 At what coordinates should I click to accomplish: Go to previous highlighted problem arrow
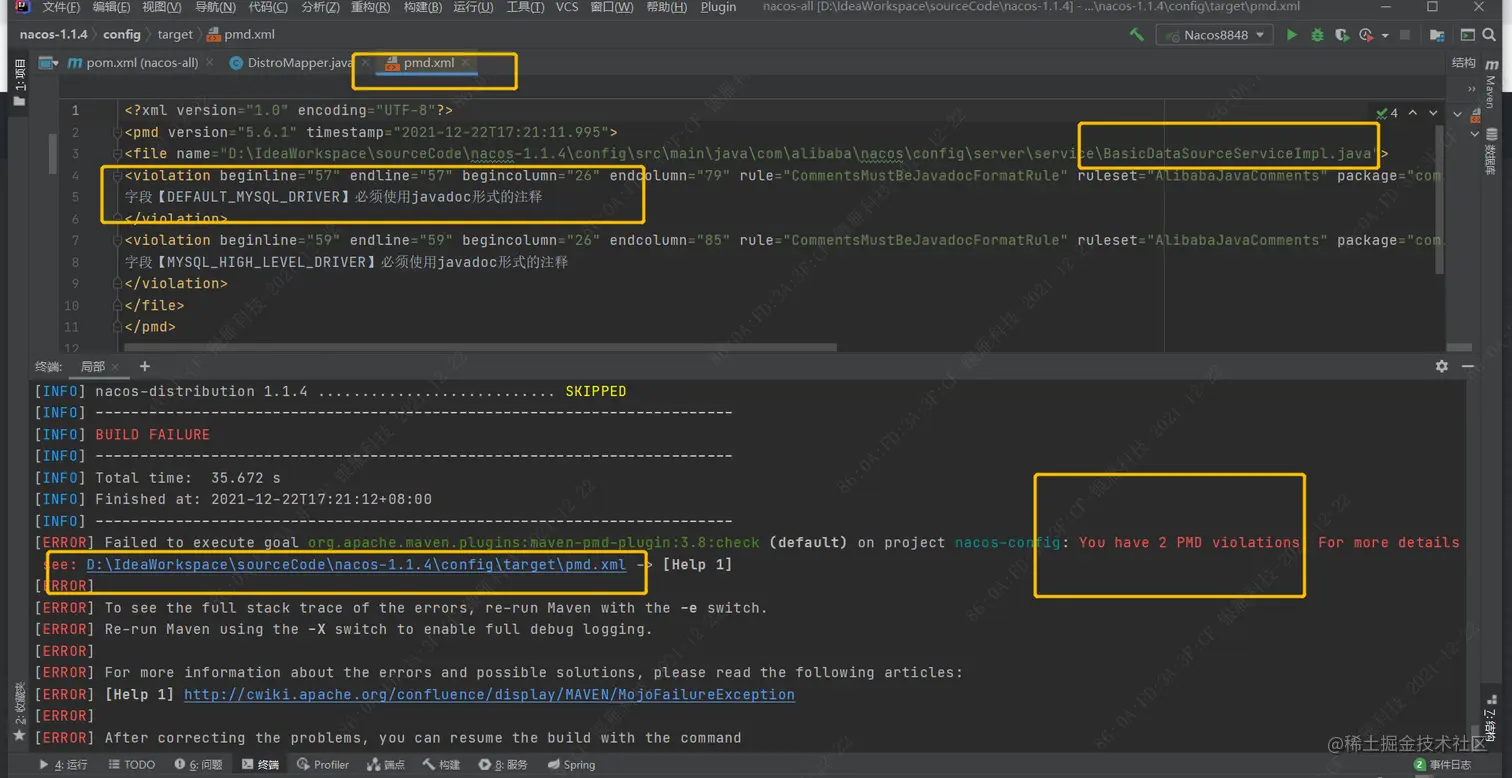tap(1414, 113)
